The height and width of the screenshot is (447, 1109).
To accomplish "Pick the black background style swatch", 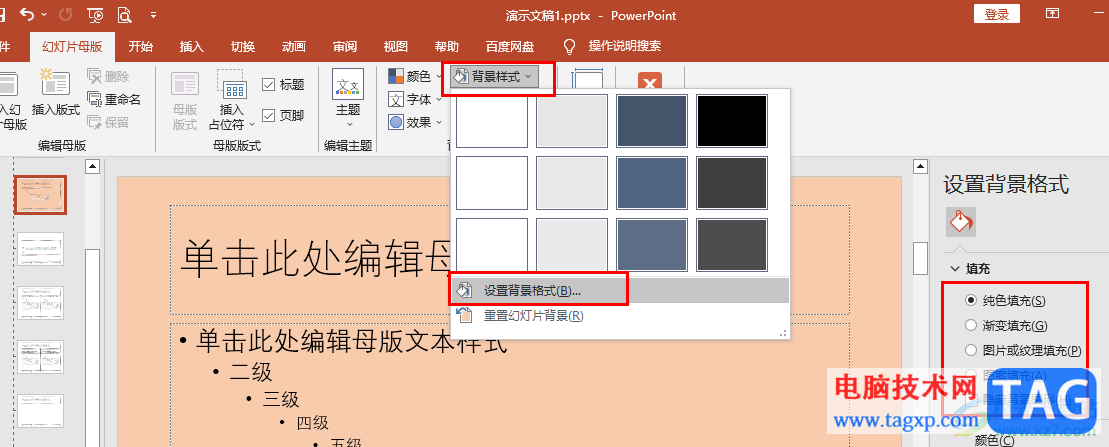I will (732, 121).
